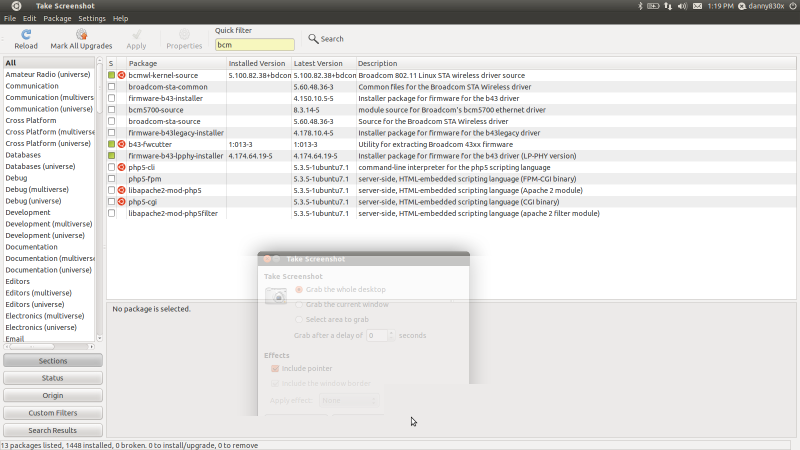Select the Cross Platform category
The image size is (800, 450).
[49, 120]
